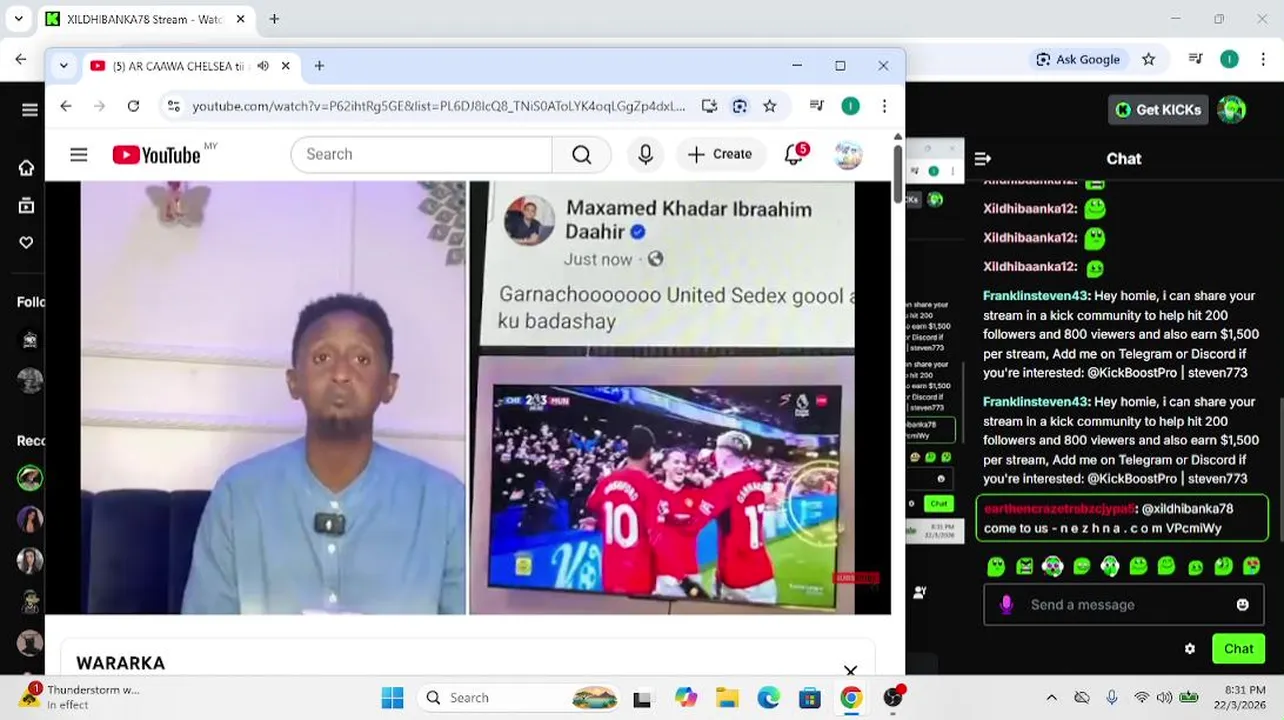The width and height of the screenshot is (1284, 720).
Task: Collapse the Kick chat panel
Action: 982,158
